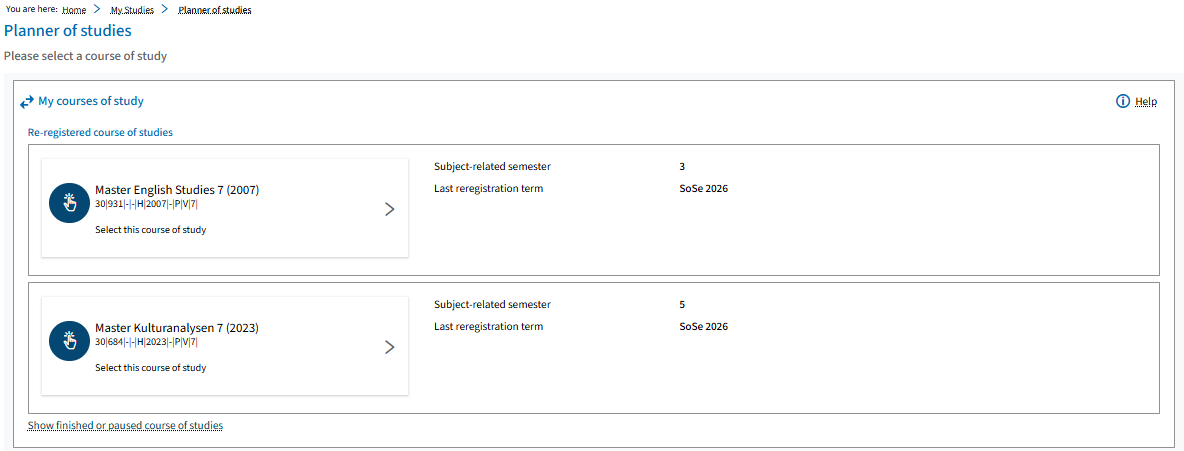The width and height of the screenshot is (1184, 451).
Task: Click 'Select this course of study' under English Studies
Action: coord(150,230)
